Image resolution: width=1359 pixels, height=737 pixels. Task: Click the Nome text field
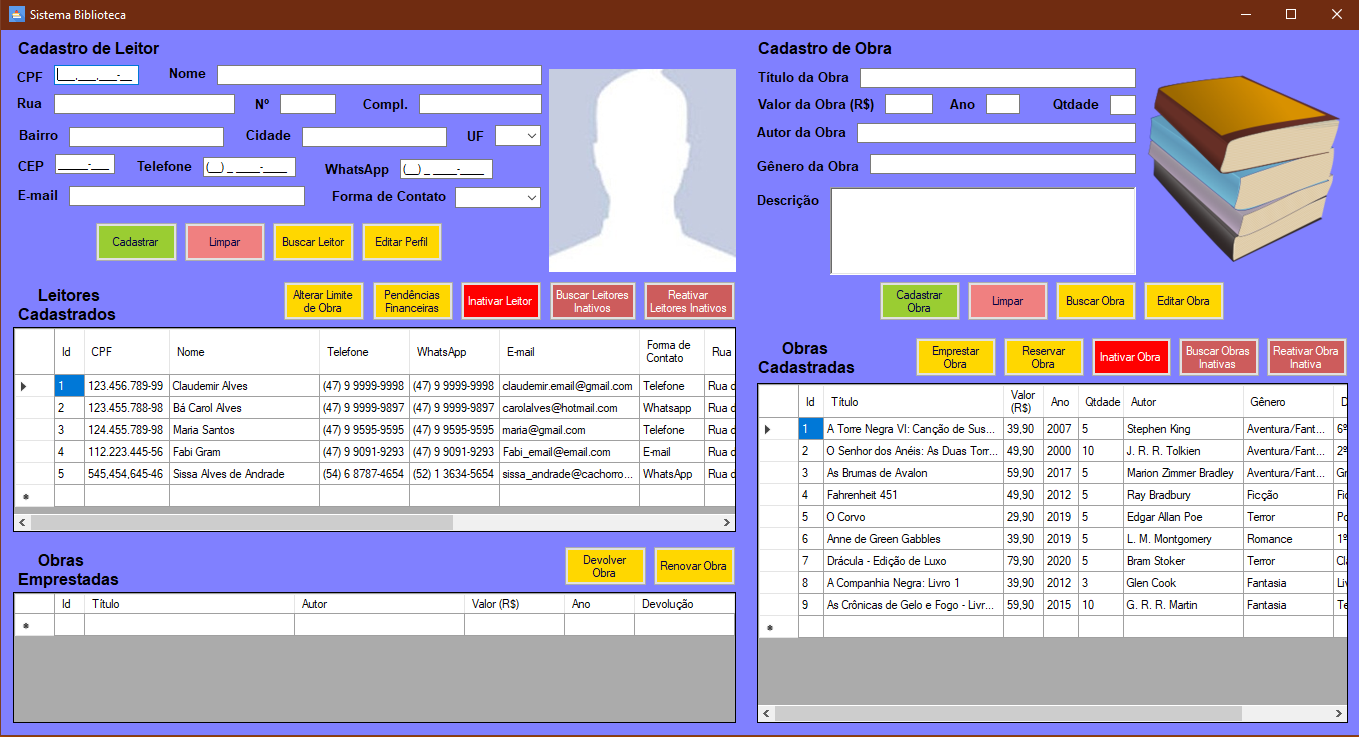tap(379, 75)
